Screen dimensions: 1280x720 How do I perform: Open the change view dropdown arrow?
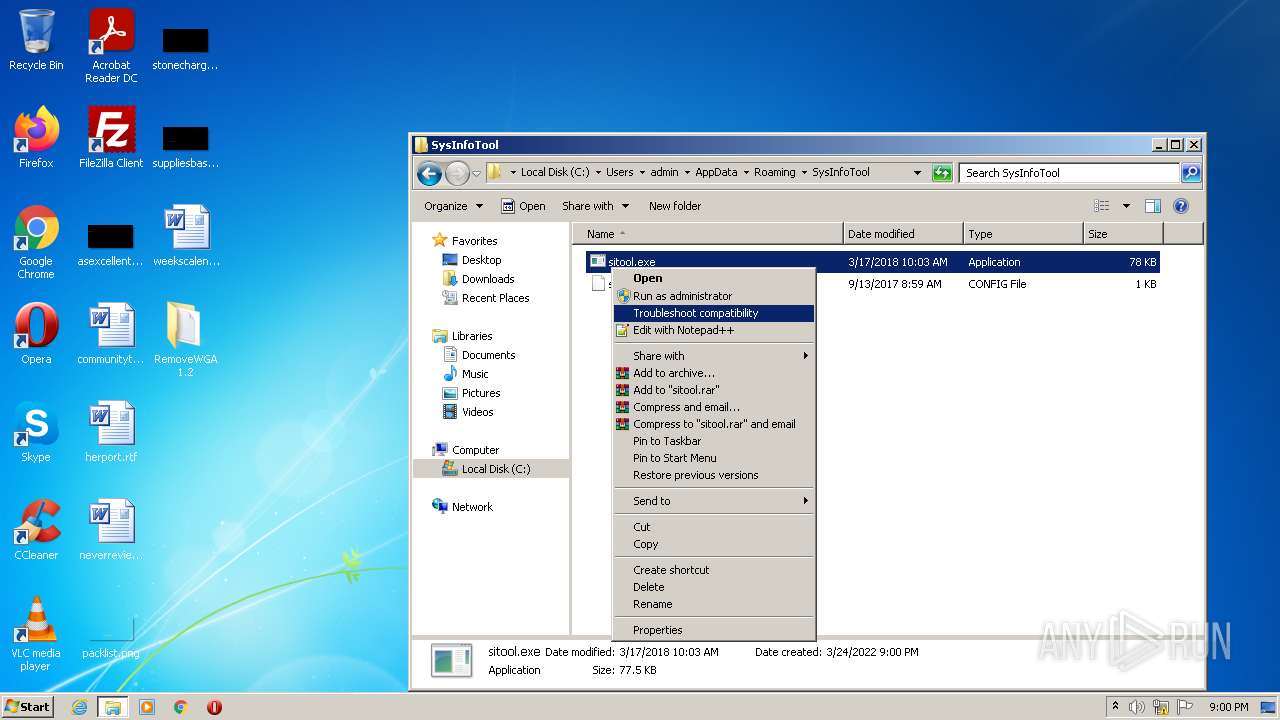(1126, 206)
